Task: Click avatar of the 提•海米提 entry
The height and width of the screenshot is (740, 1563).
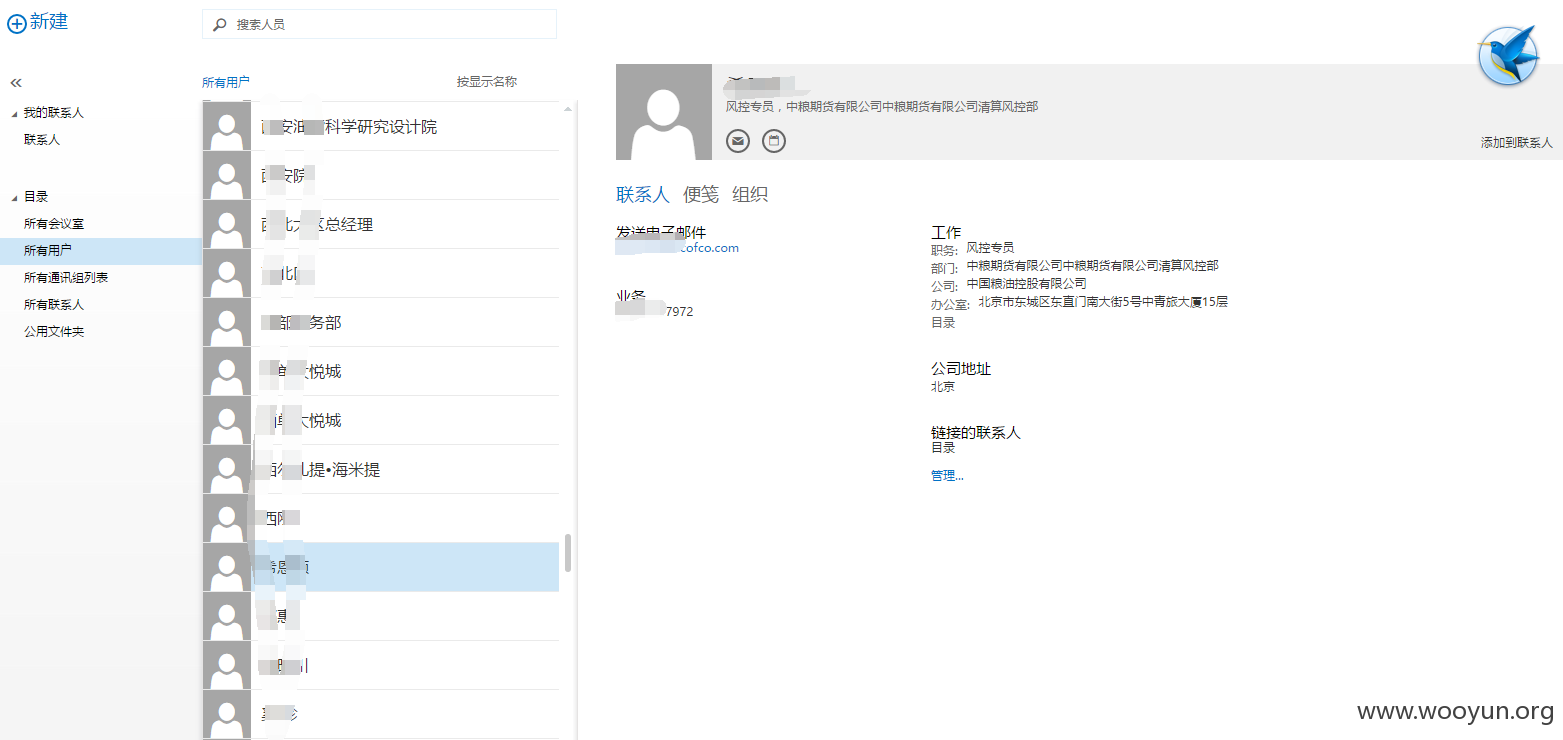Action: (x=227, y=470)
